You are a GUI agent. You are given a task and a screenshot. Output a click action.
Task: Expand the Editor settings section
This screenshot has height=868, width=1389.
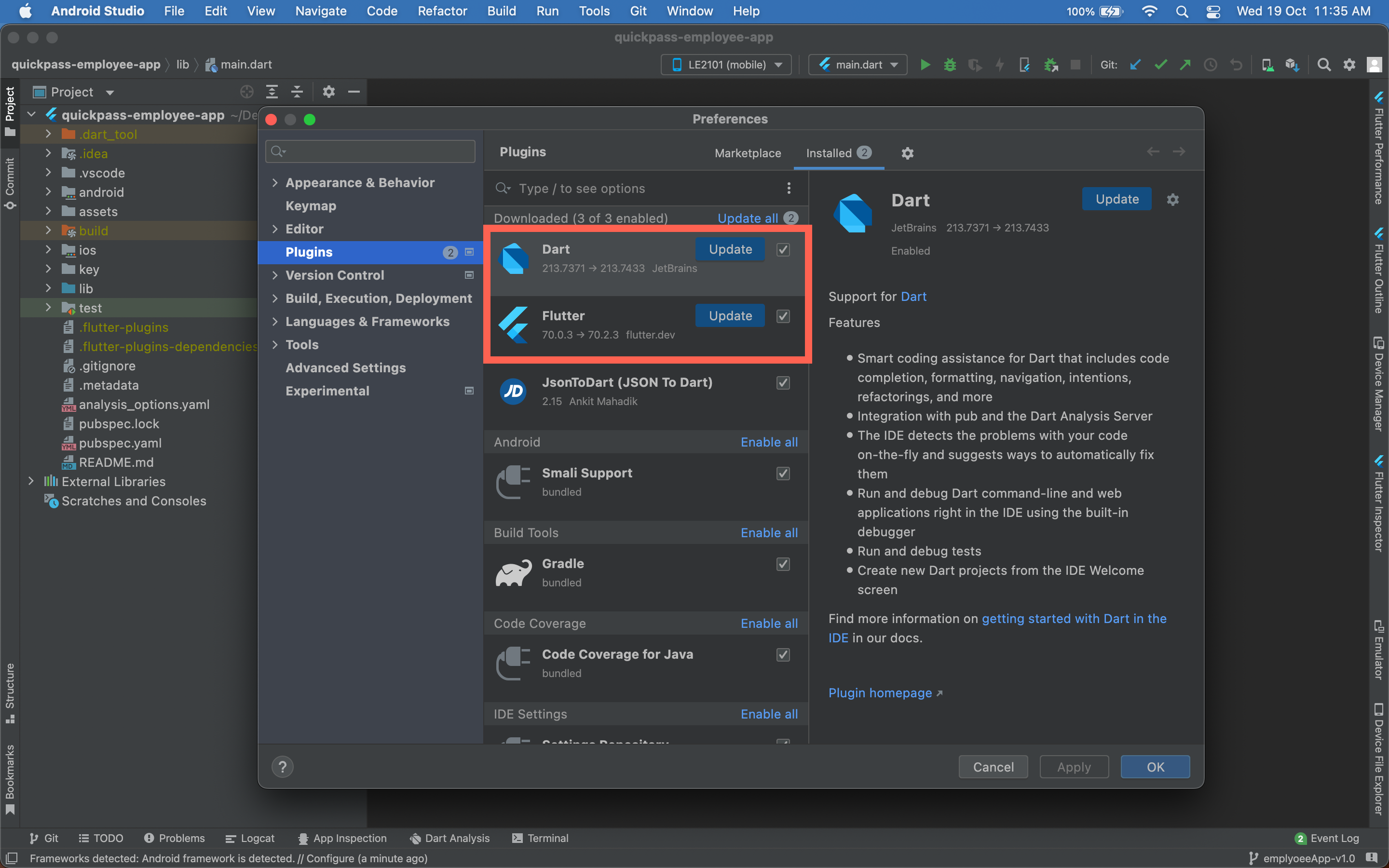275,229
